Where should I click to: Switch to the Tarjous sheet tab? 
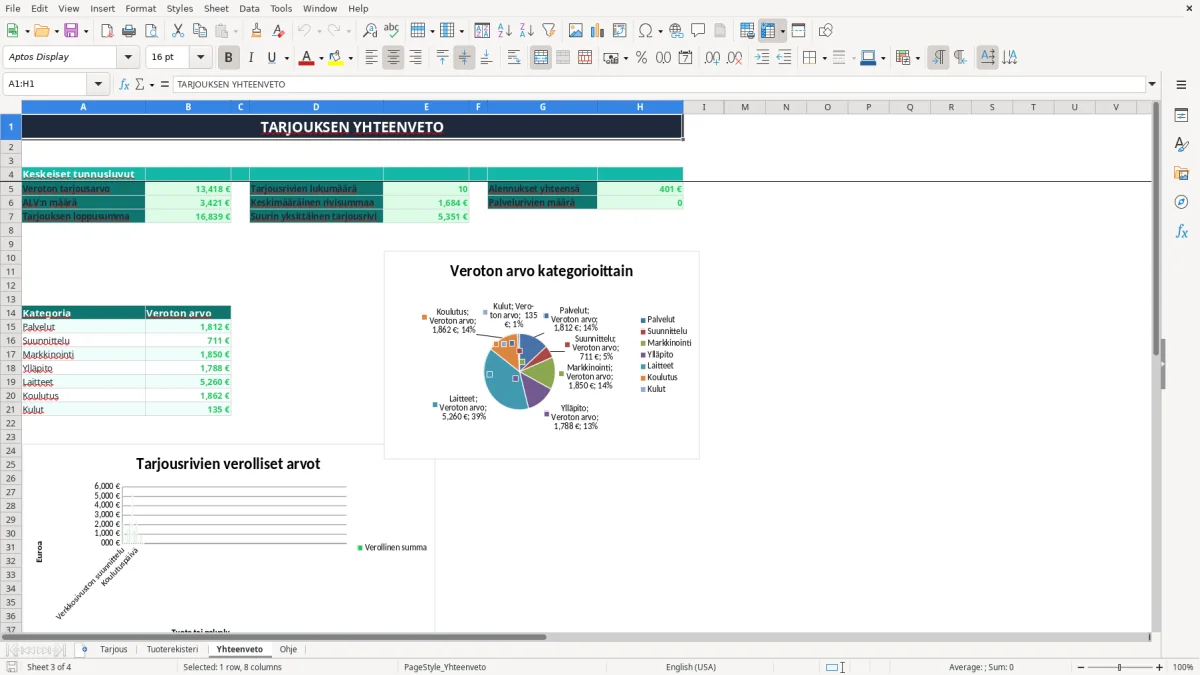pos(114,650)
